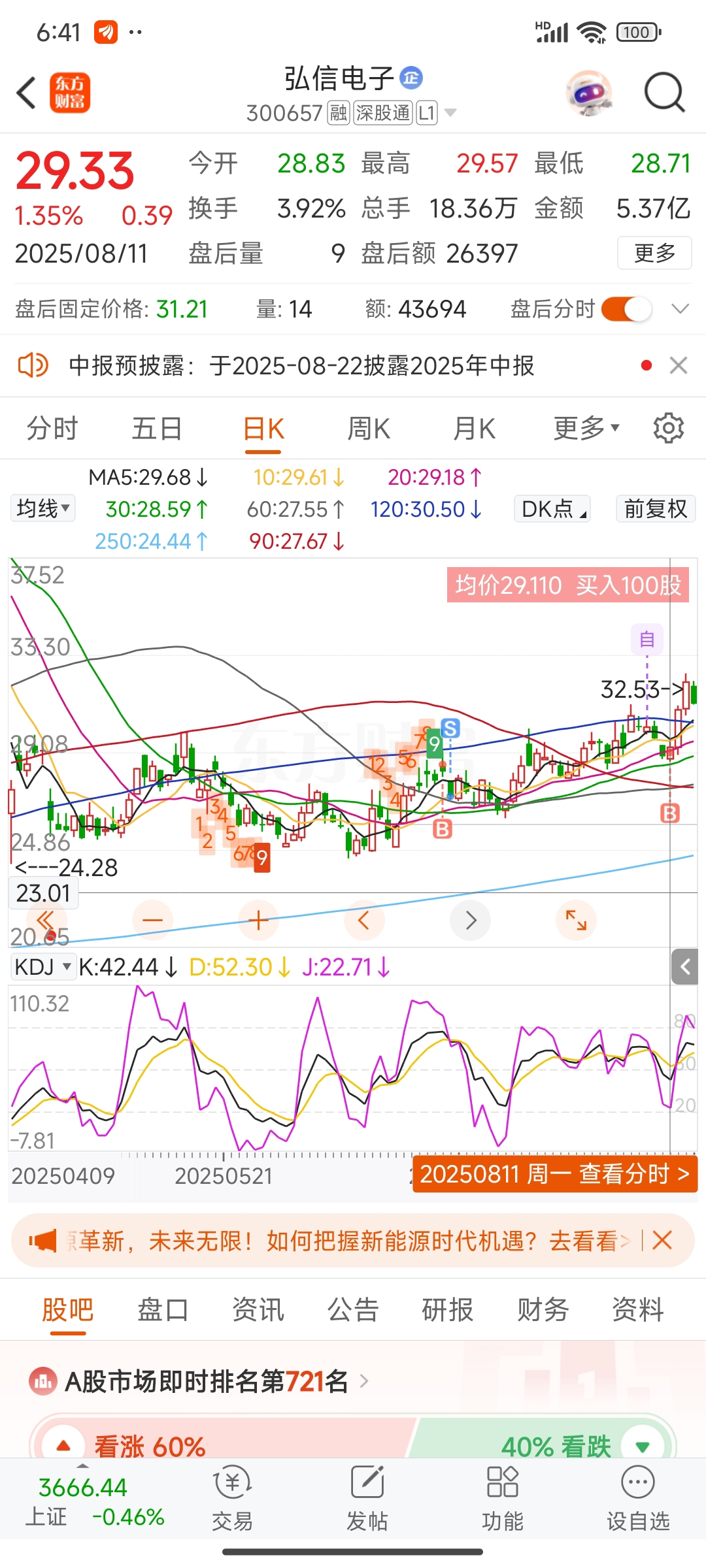The height and width of the screenshot is (1568, 706).
Task: Tap the gray side panel arrow tab
Action: coord(685,966)
